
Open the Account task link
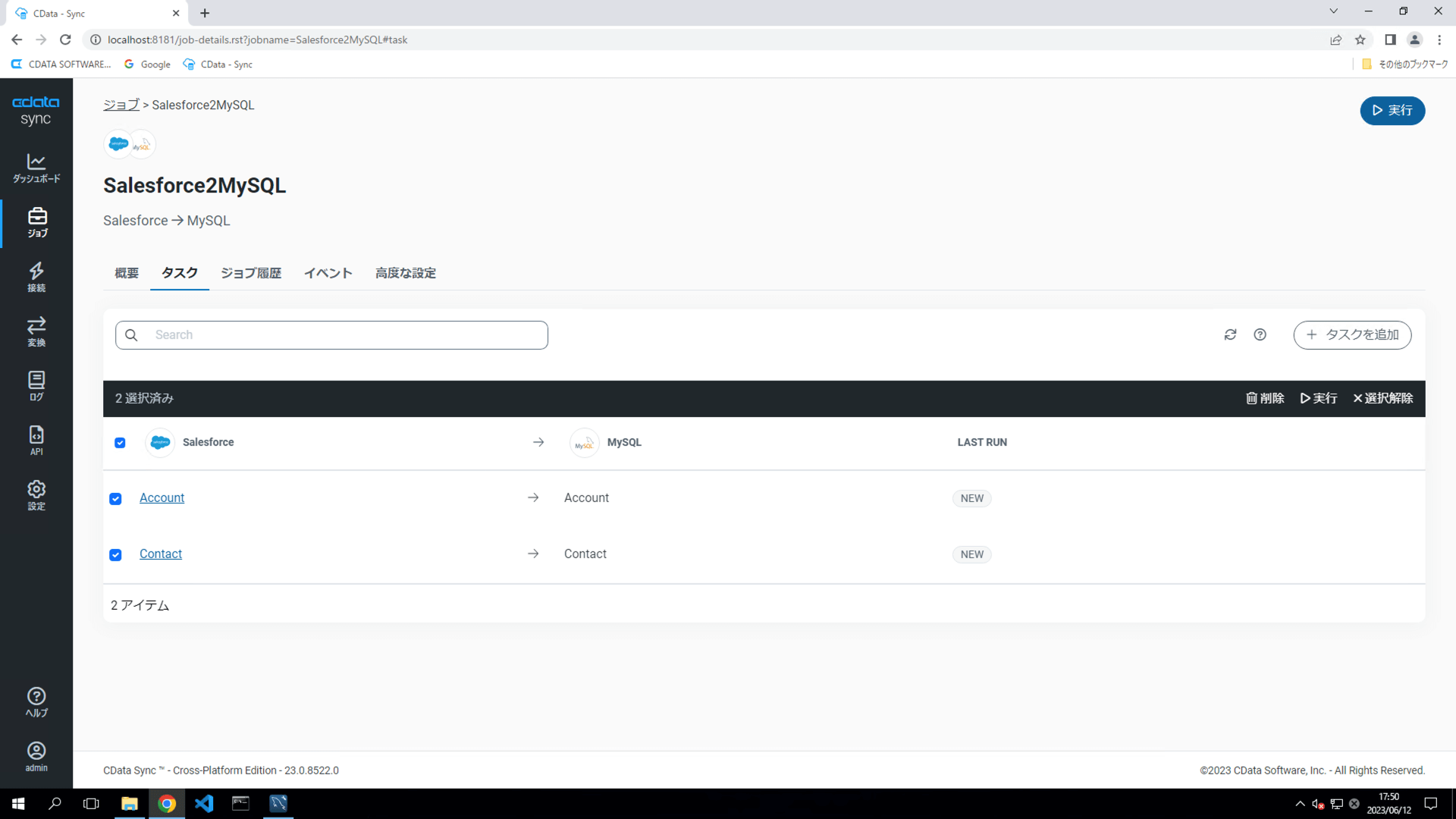pos(162,497)
